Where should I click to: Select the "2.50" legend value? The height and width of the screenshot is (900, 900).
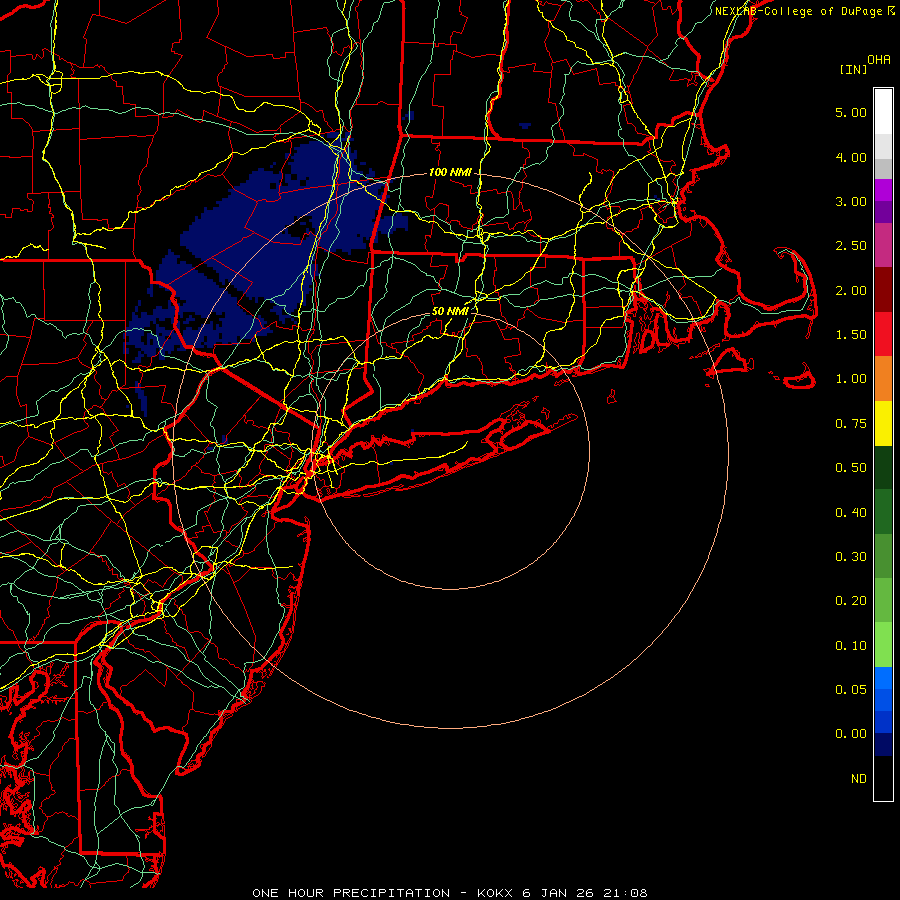coord(851,246)
